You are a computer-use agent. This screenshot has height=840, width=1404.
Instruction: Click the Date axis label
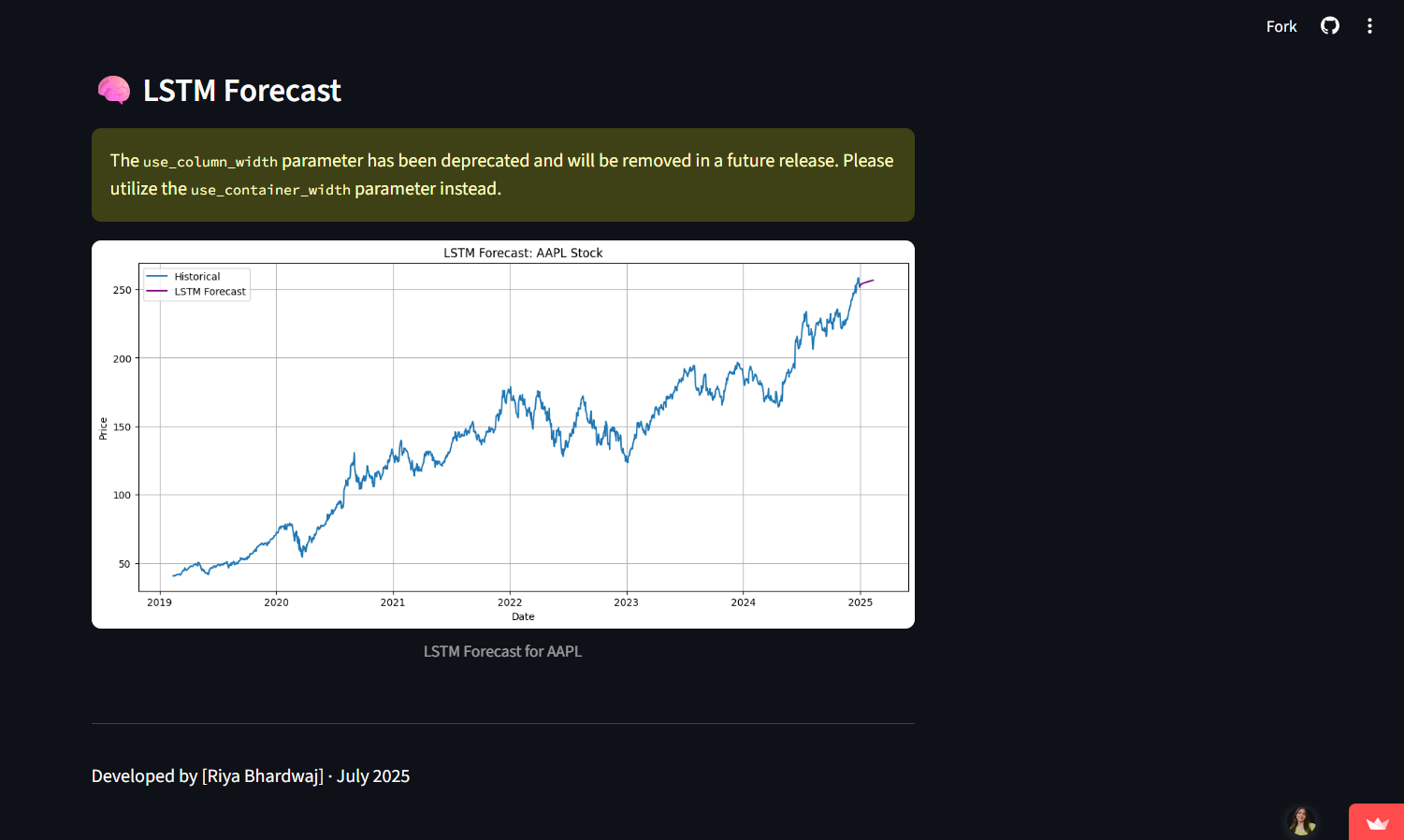tap(523, 616)
